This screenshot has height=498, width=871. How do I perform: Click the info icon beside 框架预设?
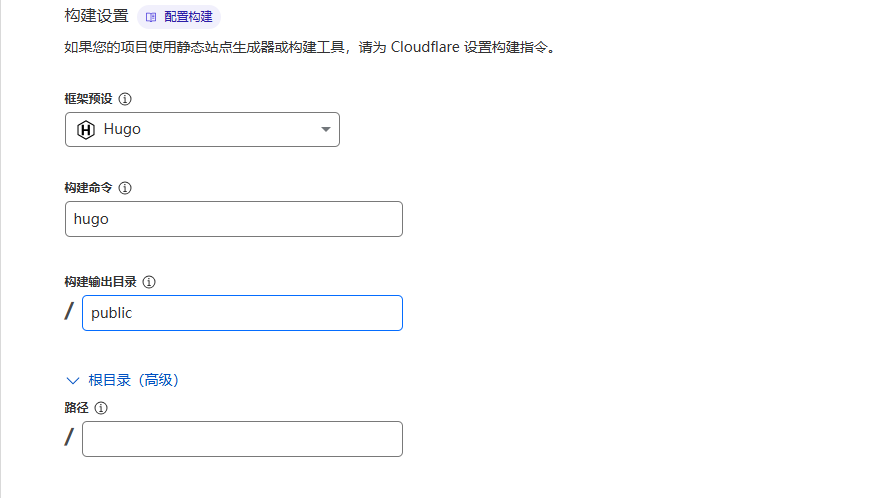pos(125,100)
